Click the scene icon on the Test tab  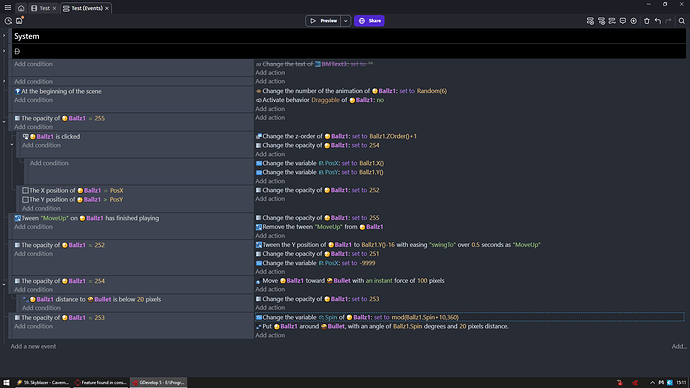[34, 8]
